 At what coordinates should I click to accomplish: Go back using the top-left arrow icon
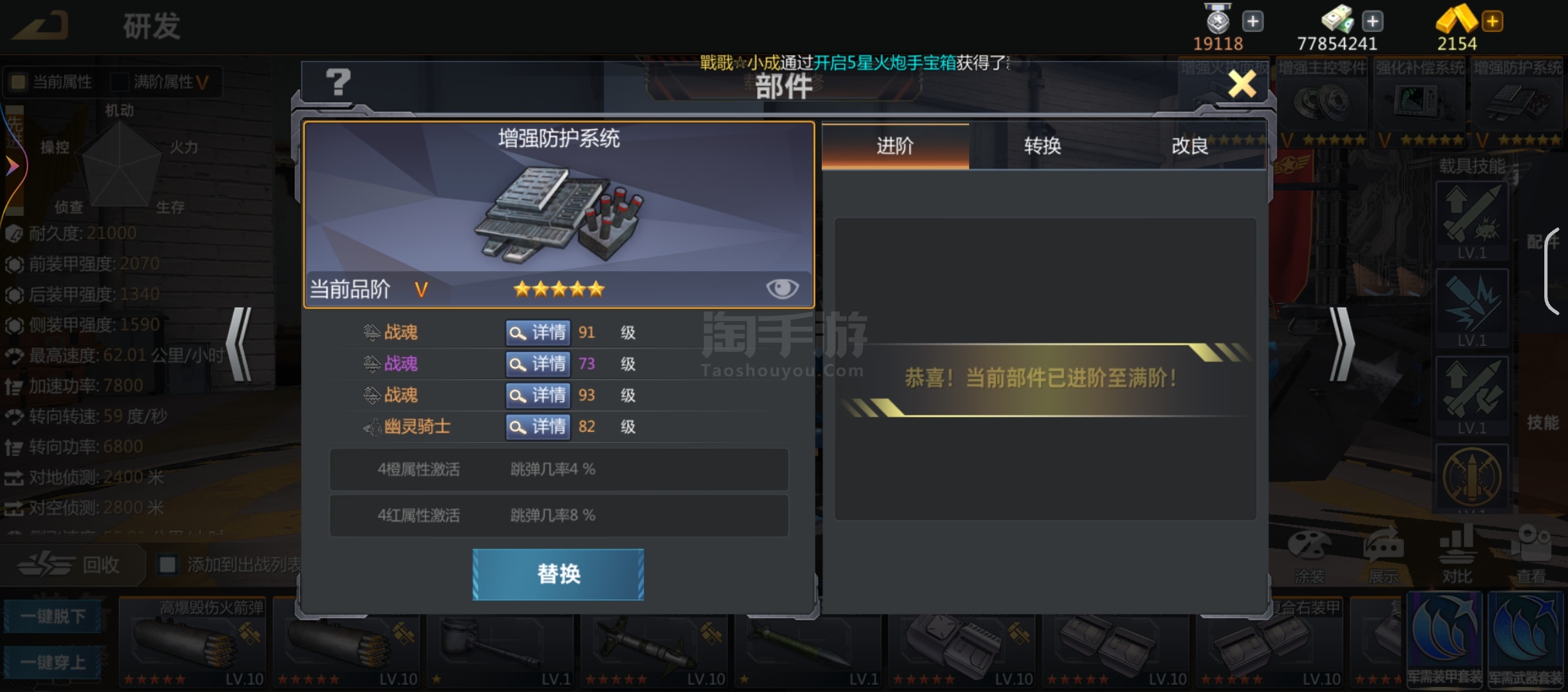(x=40, y=26)
